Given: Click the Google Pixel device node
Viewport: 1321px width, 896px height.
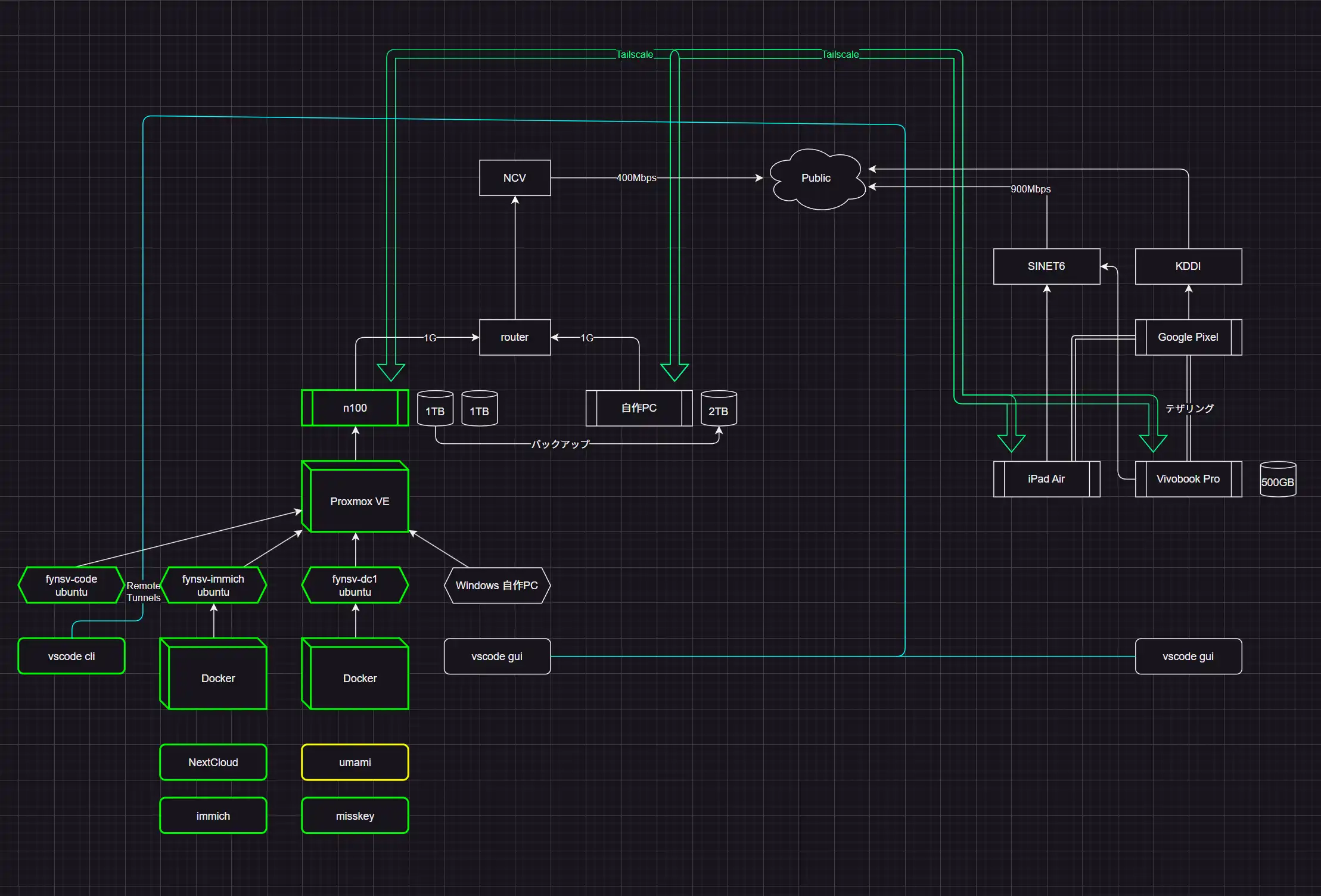Looking at the screenshot, I should coord(1188,337).
